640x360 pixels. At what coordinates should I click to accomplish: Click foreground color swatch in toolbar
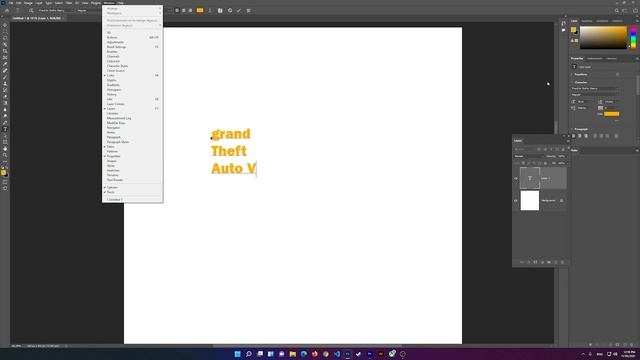tap(4, 172)
